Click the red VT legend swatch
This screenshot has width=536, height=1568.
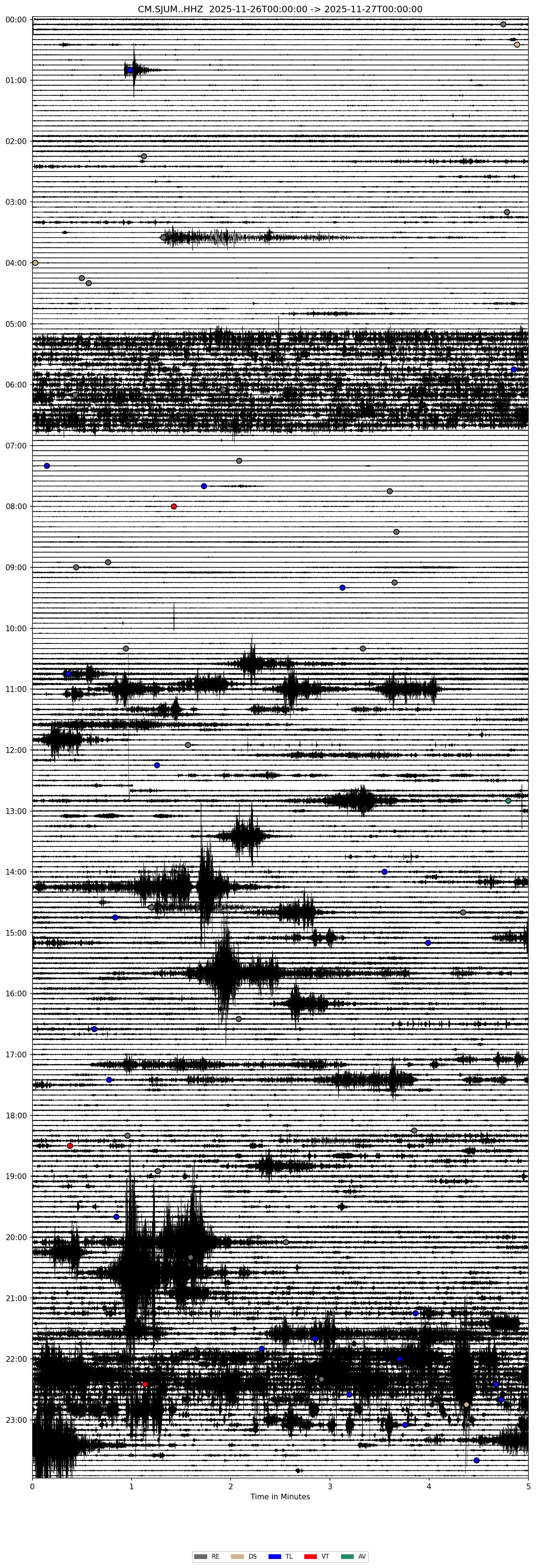(x=311, y=1556)
